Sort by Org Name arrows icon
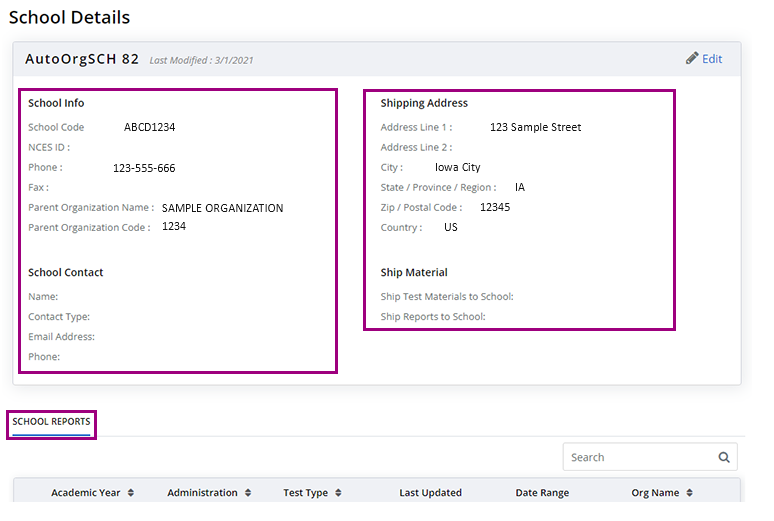Screen dimensions: 774x521 [690, 492]
